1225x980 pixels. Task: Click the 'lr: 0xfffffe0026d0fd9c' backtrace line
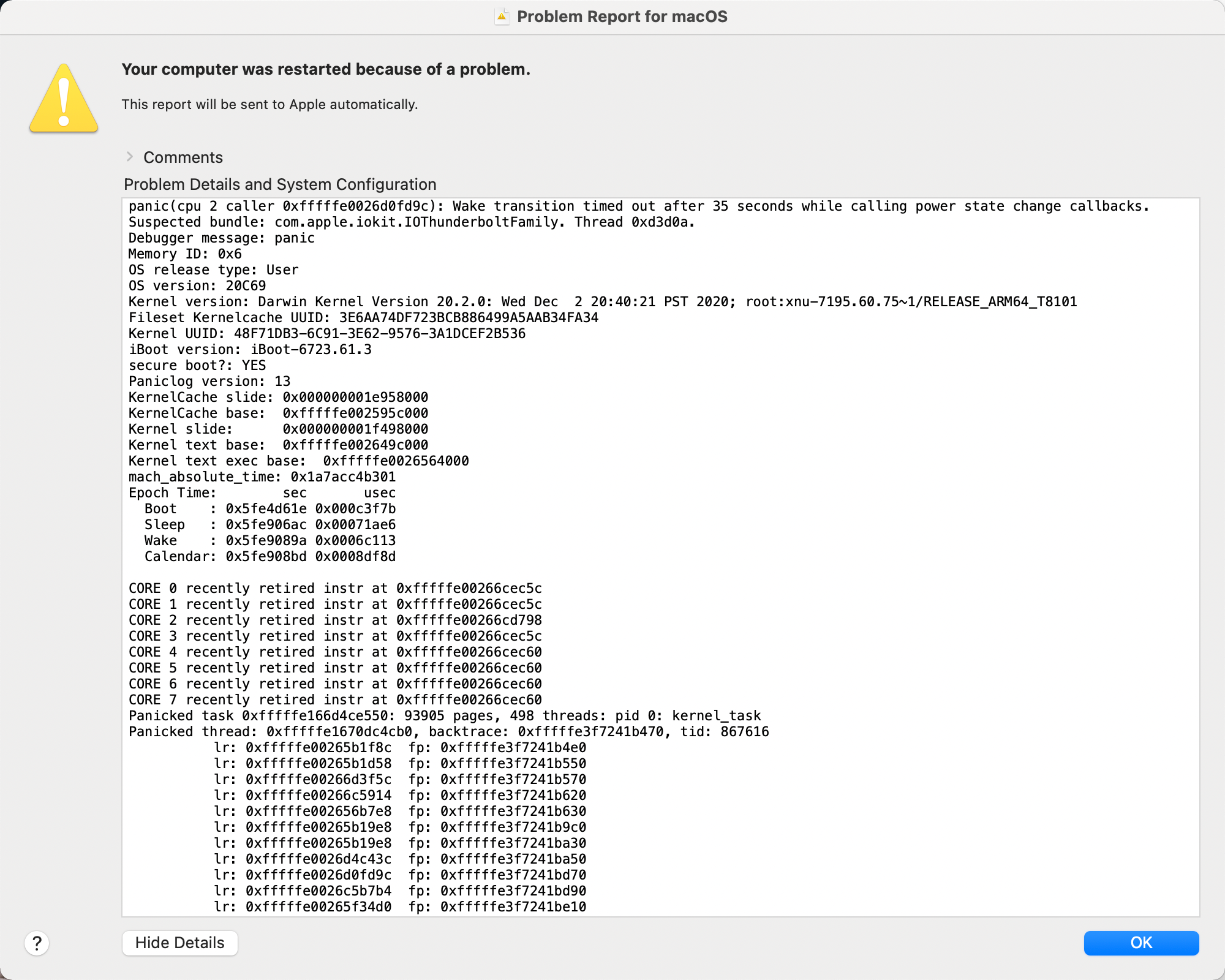coord(401,875)
